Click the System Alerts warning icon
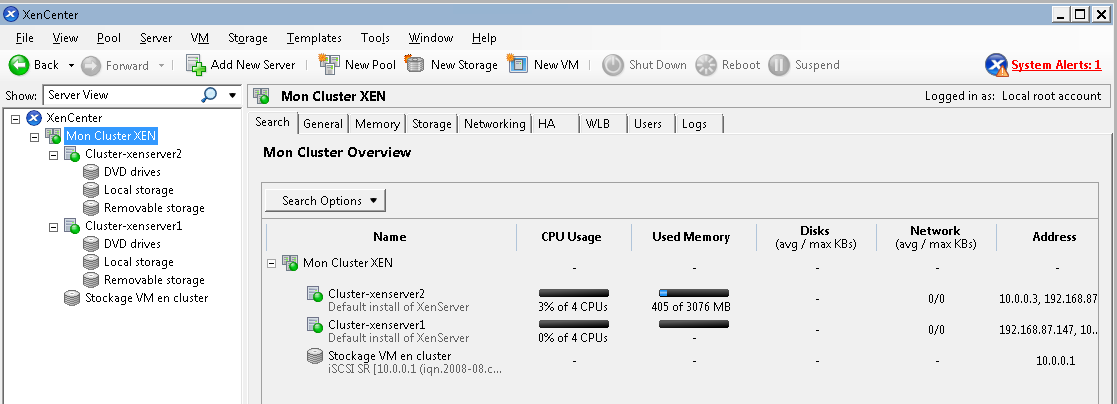 996,65
